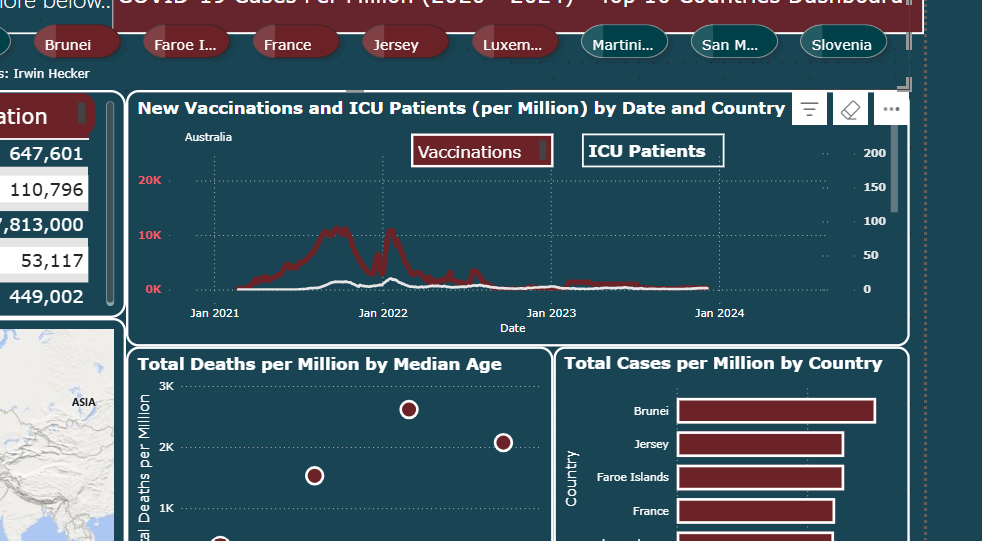This screenshot has width=982, height=541.
Task: Open the filter icon on the vaccinations chart
Action: tap(810, 109)
